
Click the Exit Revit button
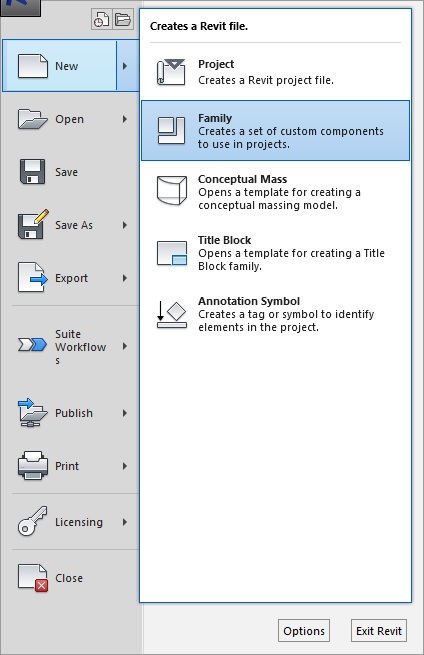click(379, 631)
